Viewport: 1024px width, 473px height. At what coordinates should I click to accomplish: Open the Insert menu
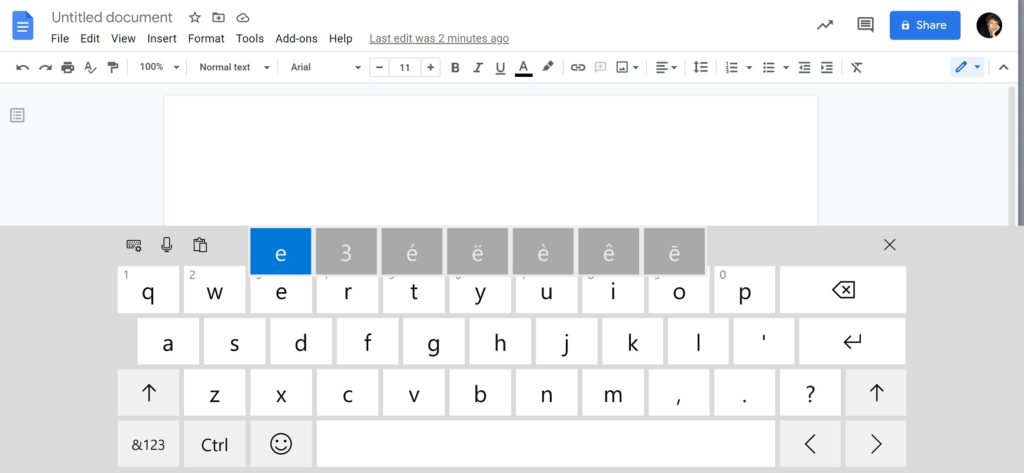pyautogui.click(x=161, y=39)
